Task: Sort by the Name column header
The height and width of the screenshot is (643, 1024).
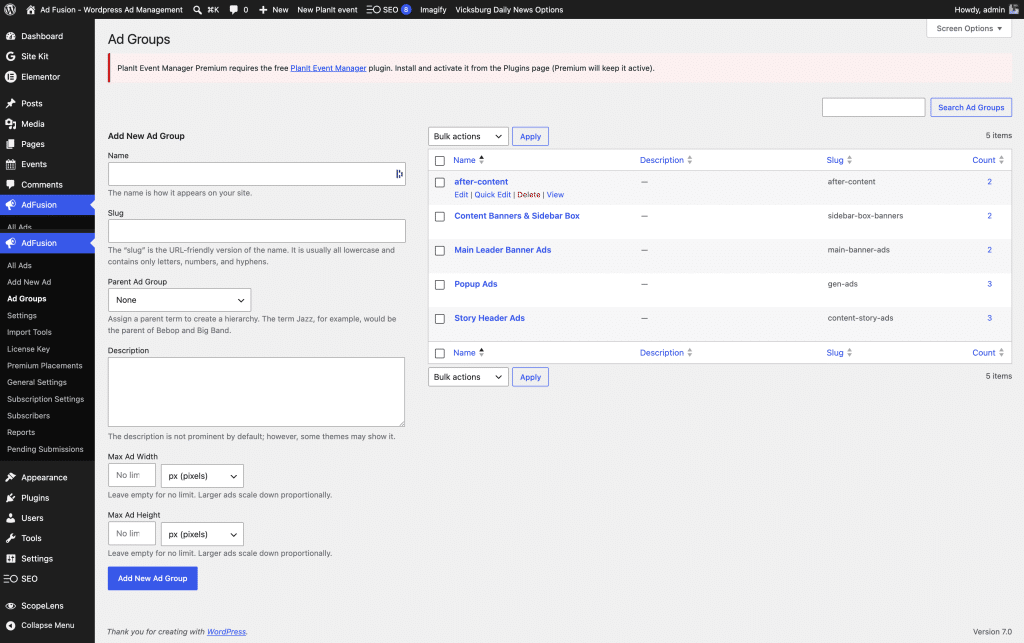Action: tap(468, 160)
